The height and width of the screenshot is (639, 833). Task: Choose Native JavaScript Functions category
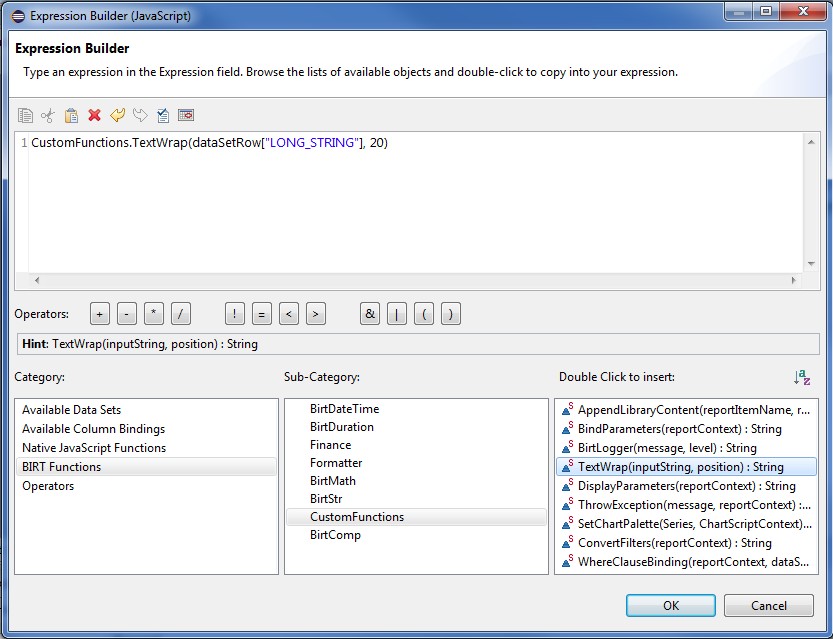point(94,448)
